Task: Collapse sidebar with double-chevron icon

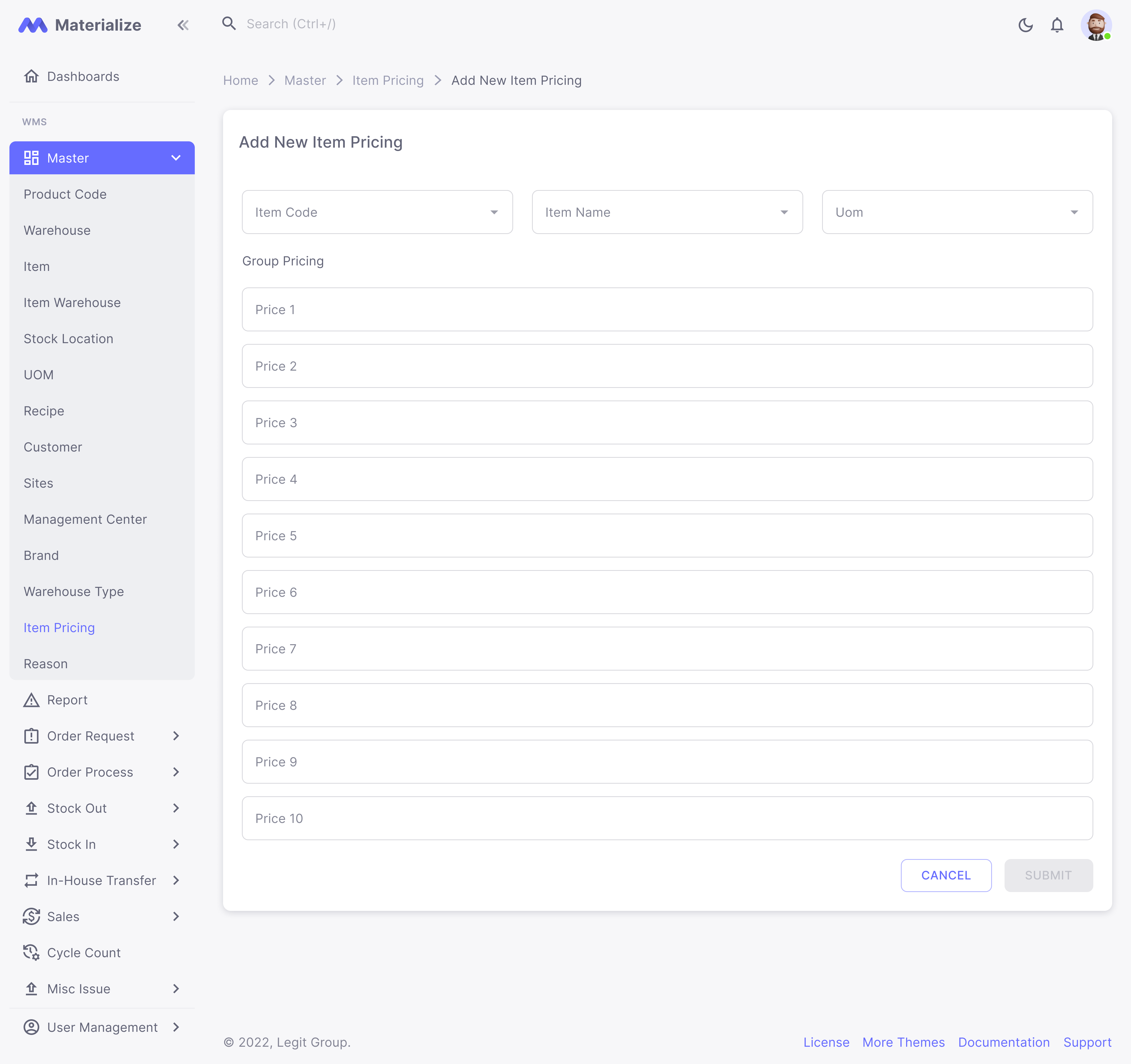Action: 183,25
